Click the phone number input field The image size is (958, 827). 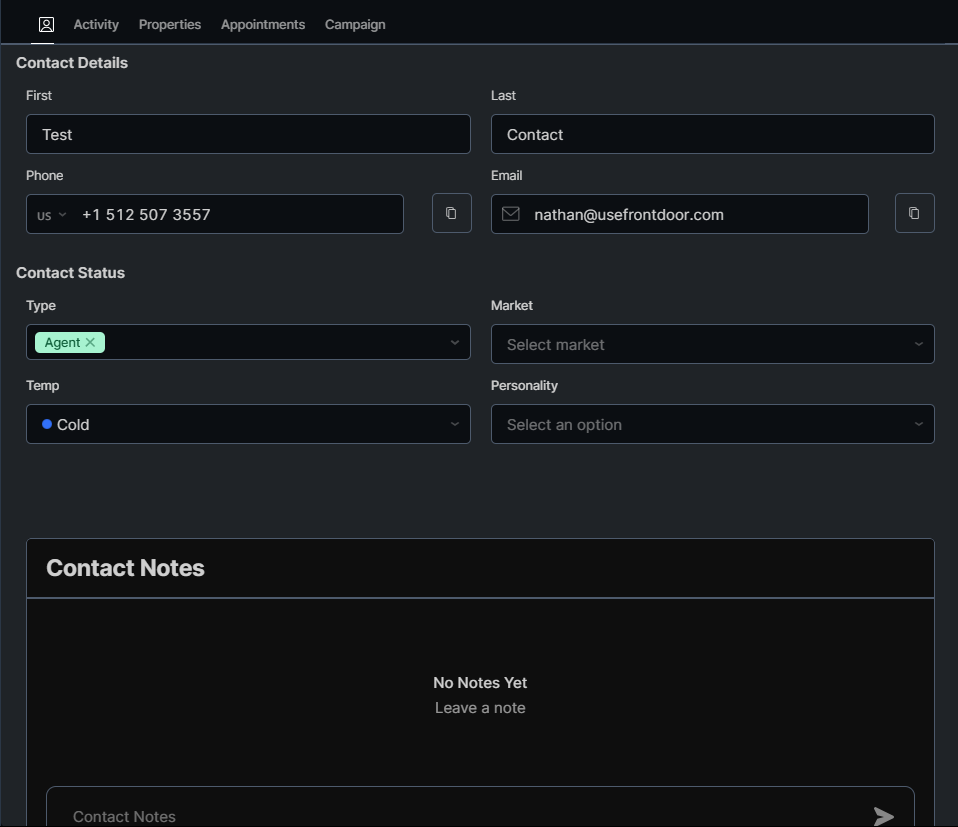[x=238, y=214]
